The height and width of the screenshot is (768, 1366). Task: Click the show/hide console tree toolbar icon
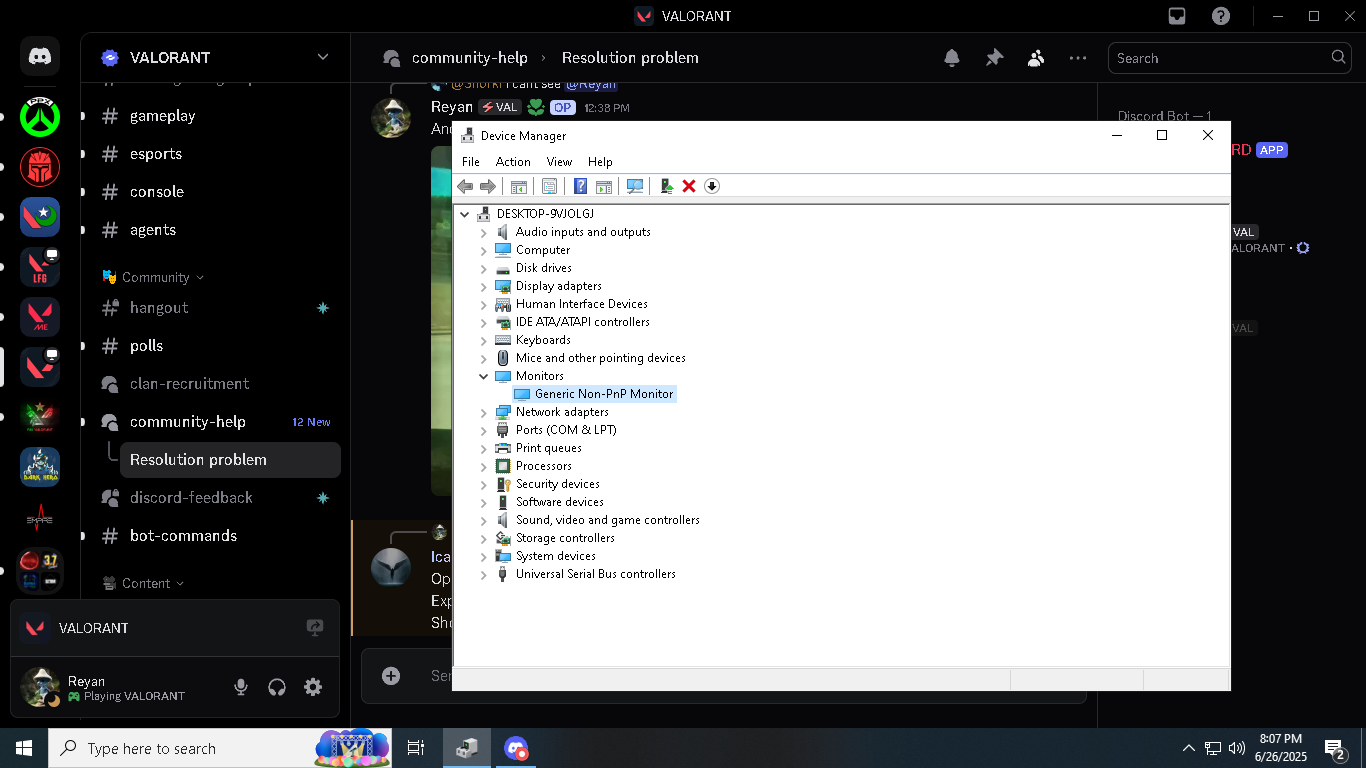(519, 186)
